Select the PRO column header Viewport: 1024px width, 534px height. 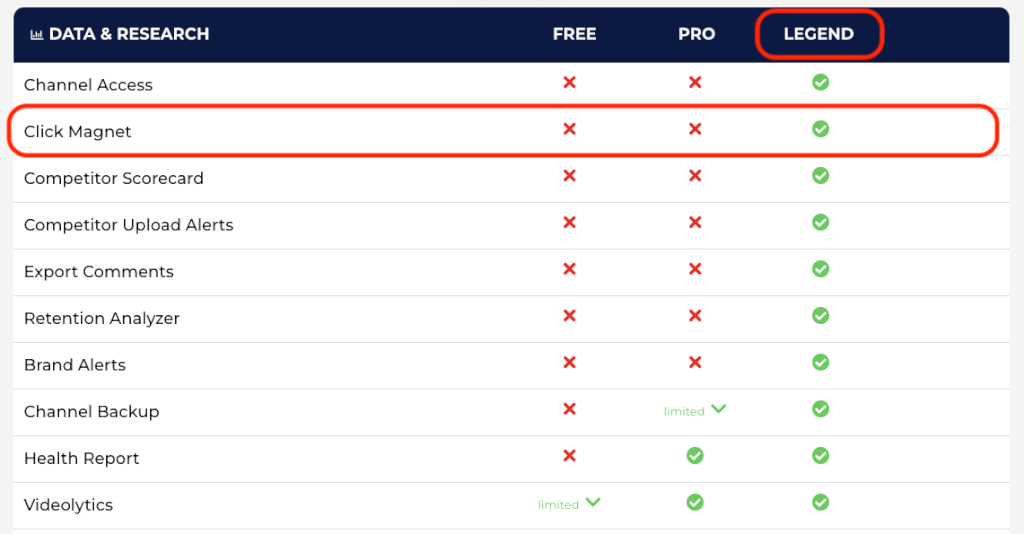pyautogui.click(x=696, y=34)
